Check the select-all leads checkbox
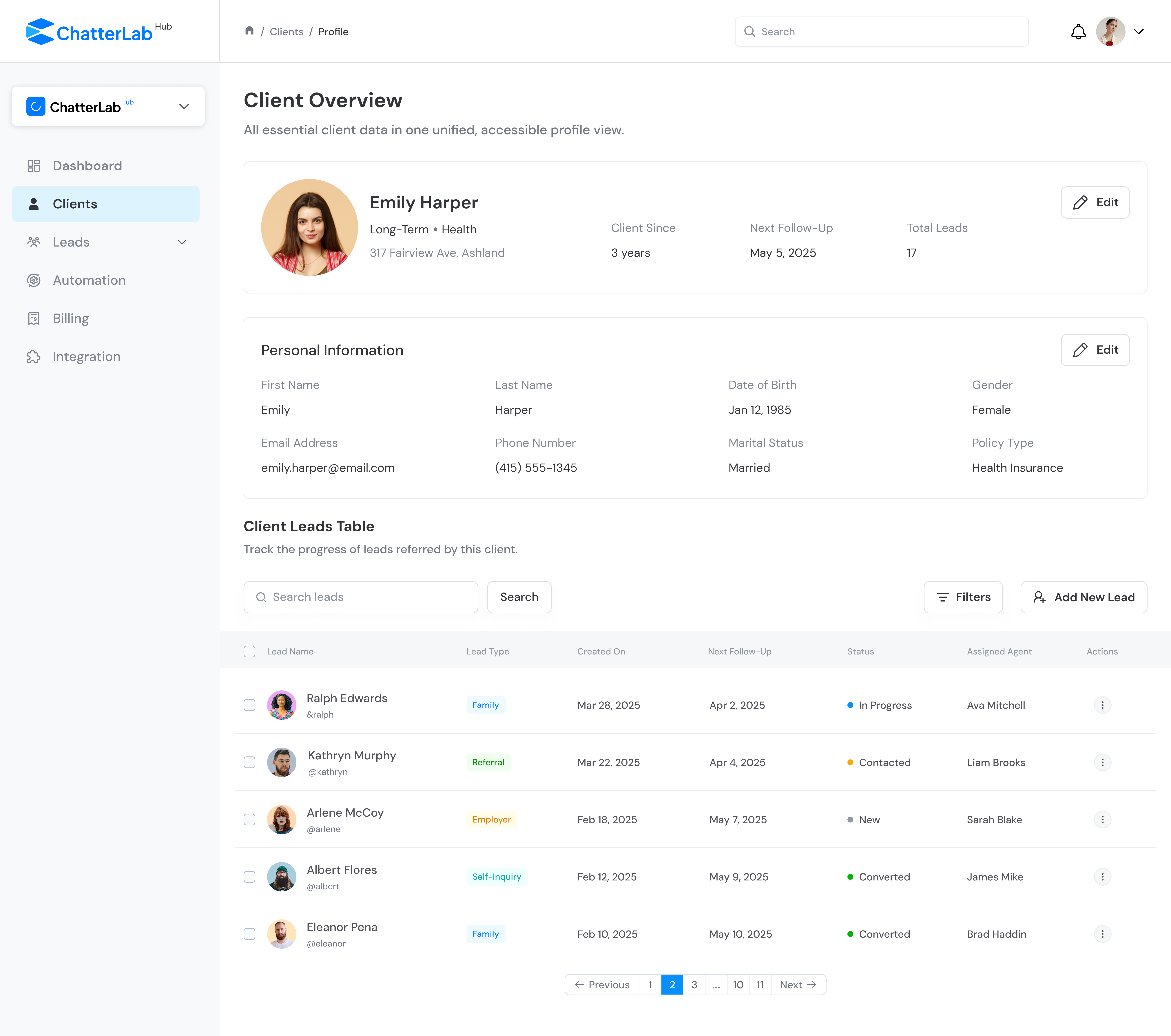1171x1036 pixels. (x=249, y=652)
